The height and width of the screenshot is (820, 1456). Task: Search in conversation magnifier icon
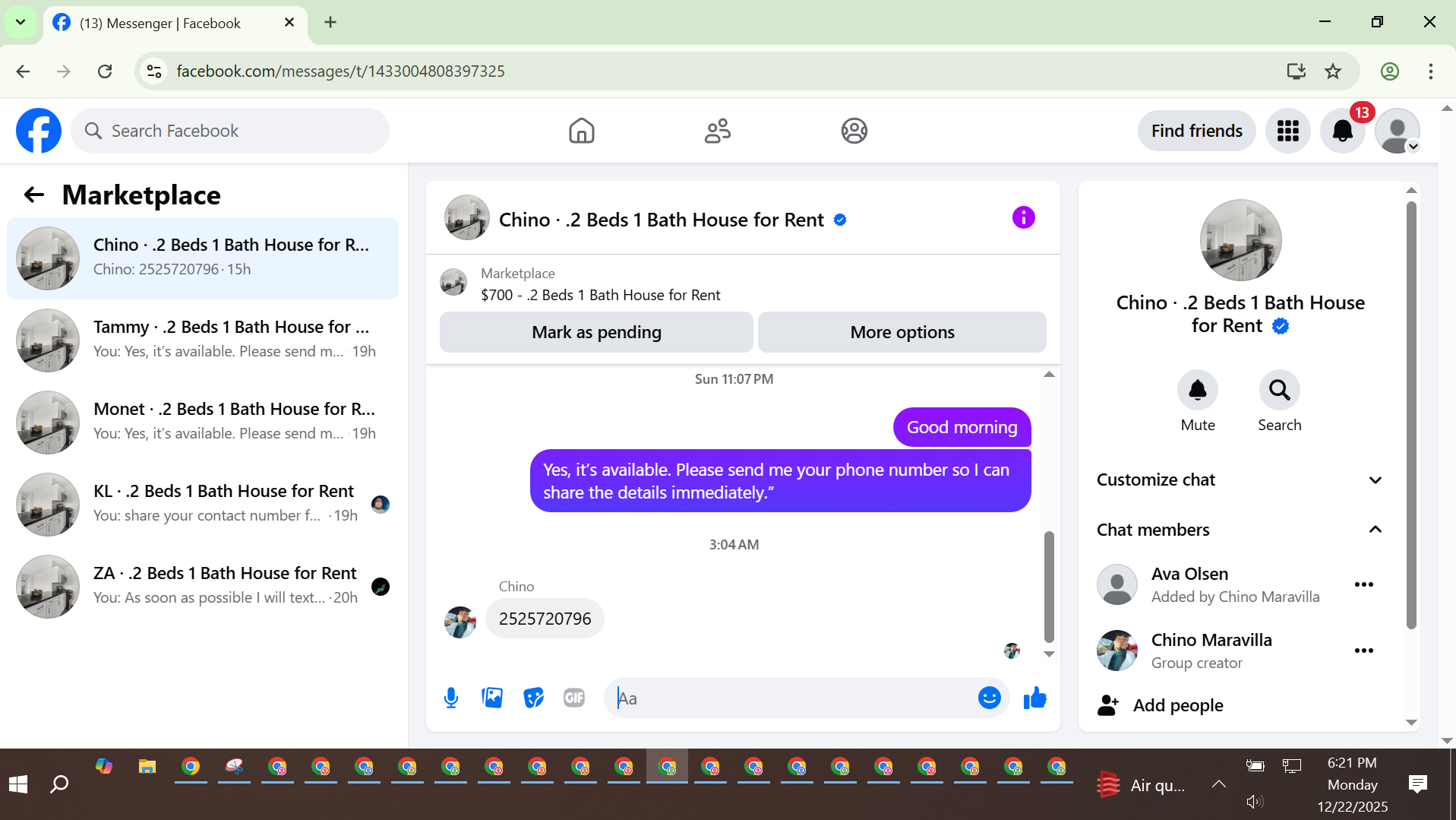[x=1280, y=390]
